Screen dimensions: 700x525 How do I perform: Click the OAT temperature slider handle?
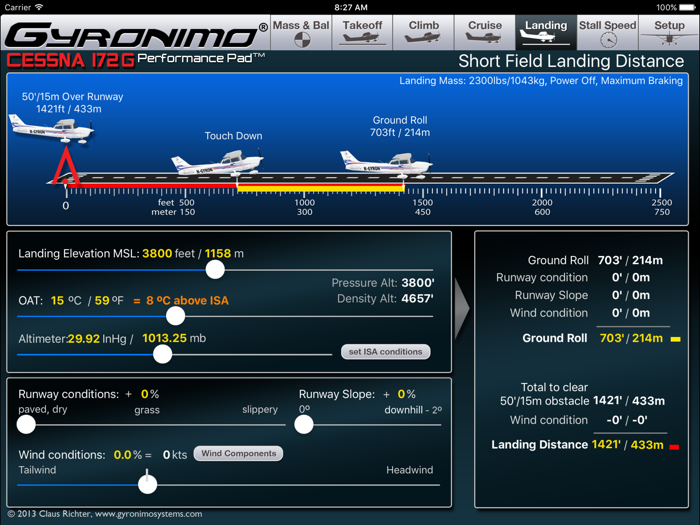176,316
